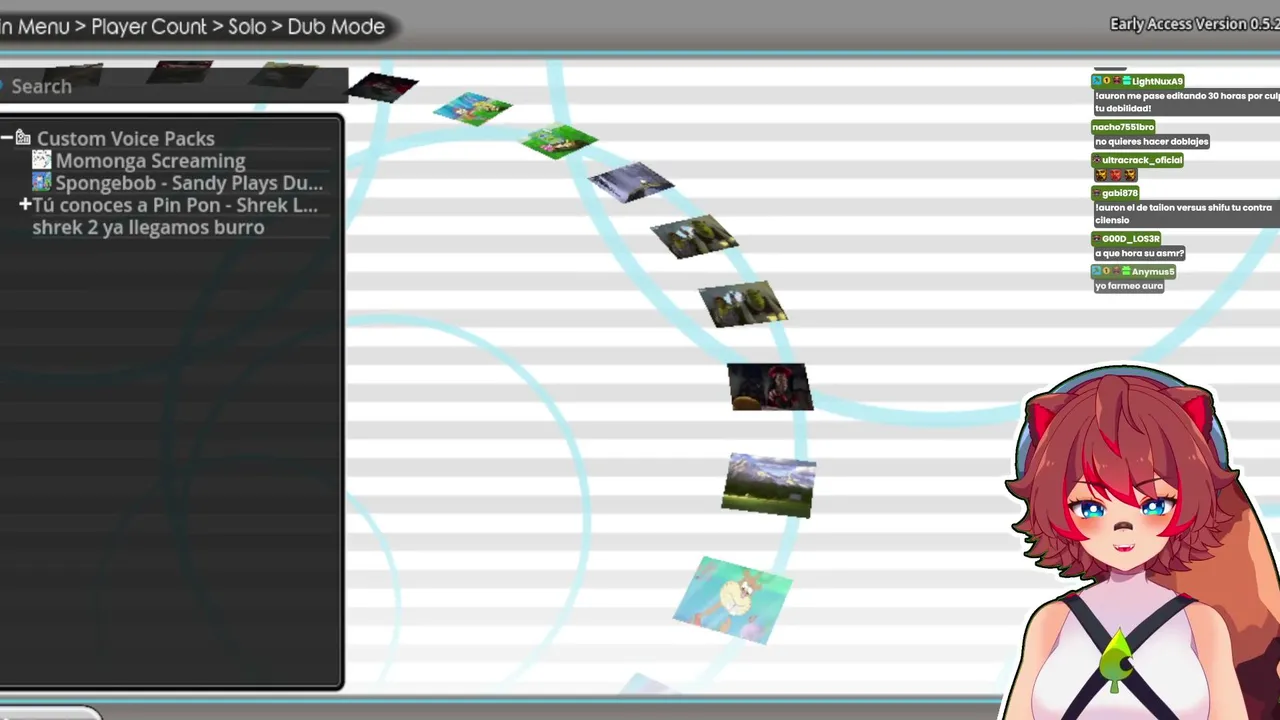Click chat message 'a que hora su asmr?'

coord(1139,254)
